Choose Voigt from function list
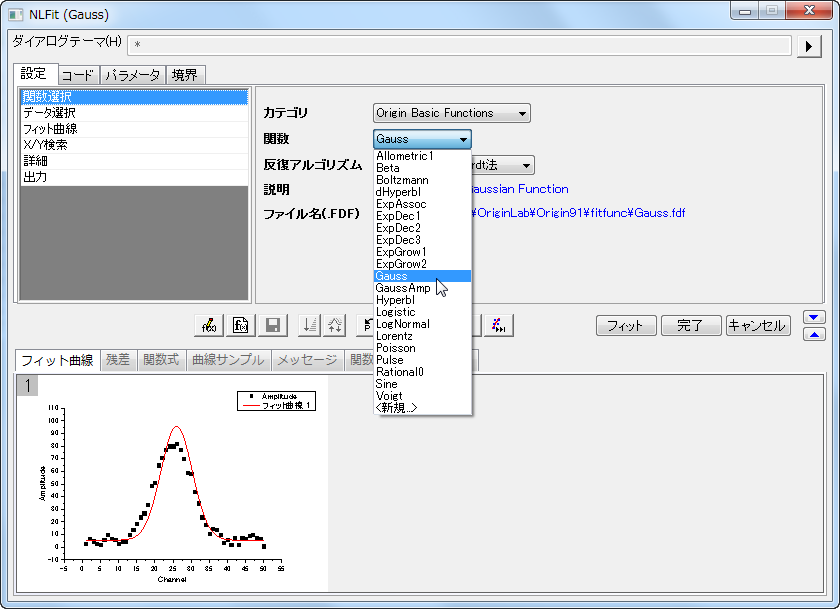This screenshot has width=840, height=609. point(422,396)
